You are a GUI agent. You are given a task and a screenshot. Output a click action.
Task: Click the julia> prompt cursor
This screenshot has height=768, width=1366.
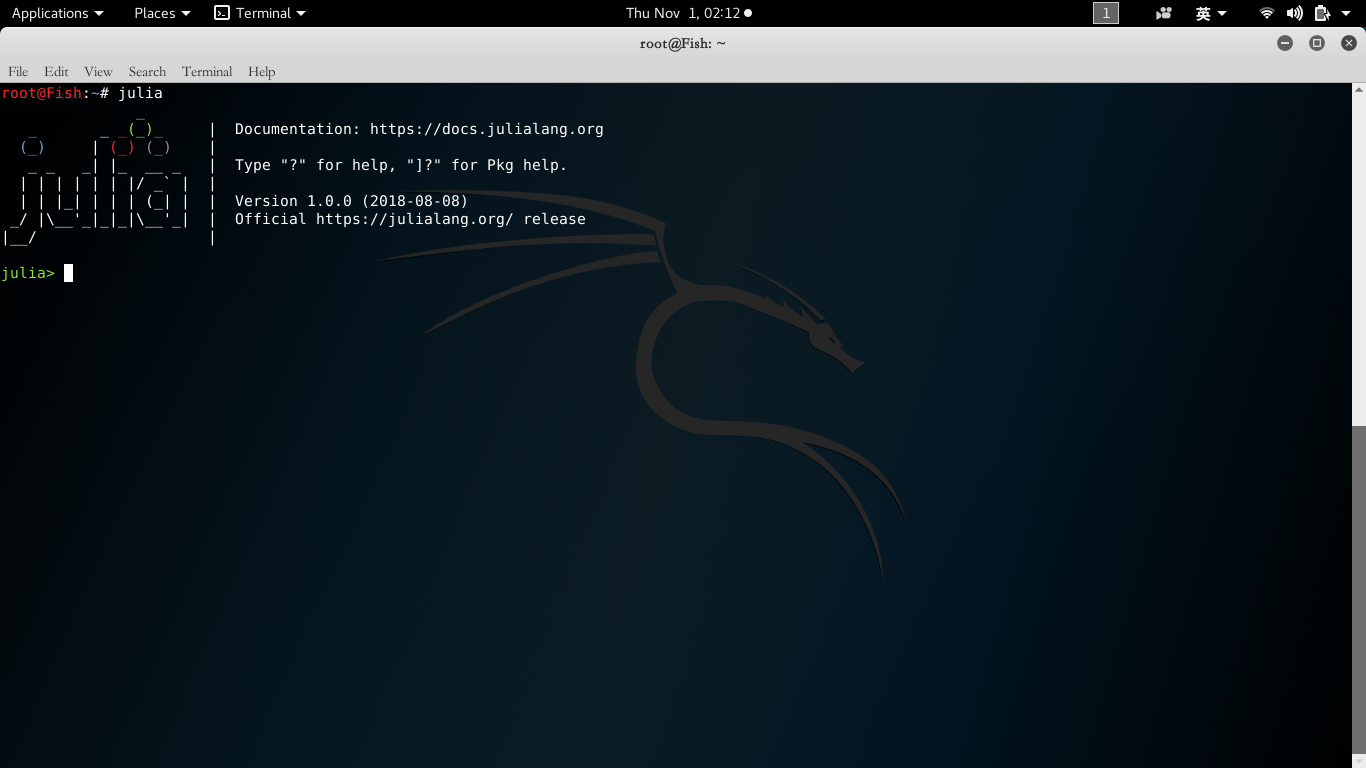[x=68, y=273]
